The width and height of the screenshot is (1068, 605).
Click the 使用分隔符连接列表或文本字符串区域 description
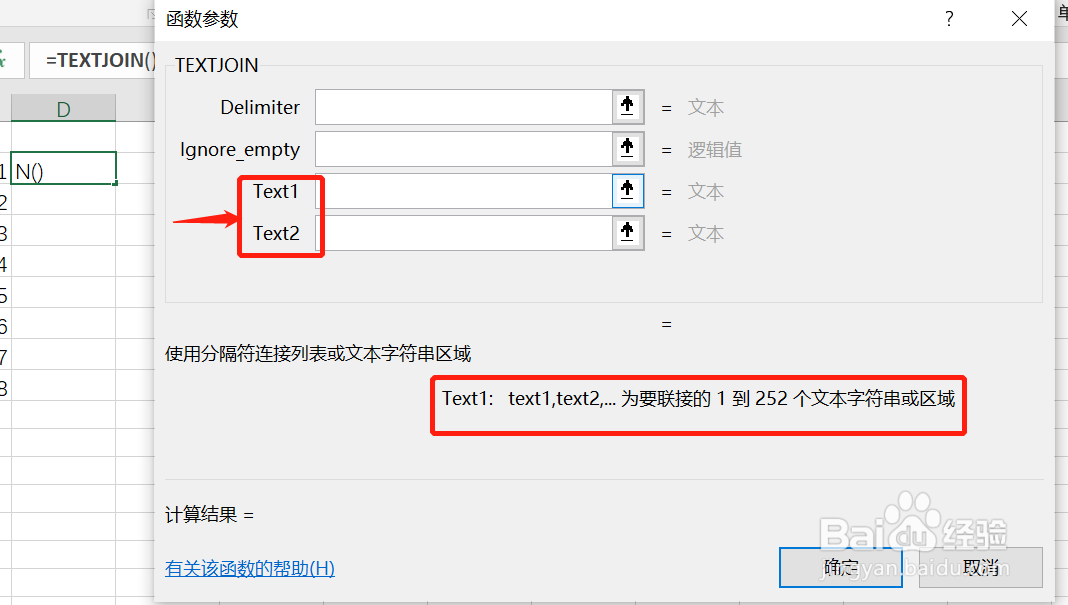[x=318, y=354]
